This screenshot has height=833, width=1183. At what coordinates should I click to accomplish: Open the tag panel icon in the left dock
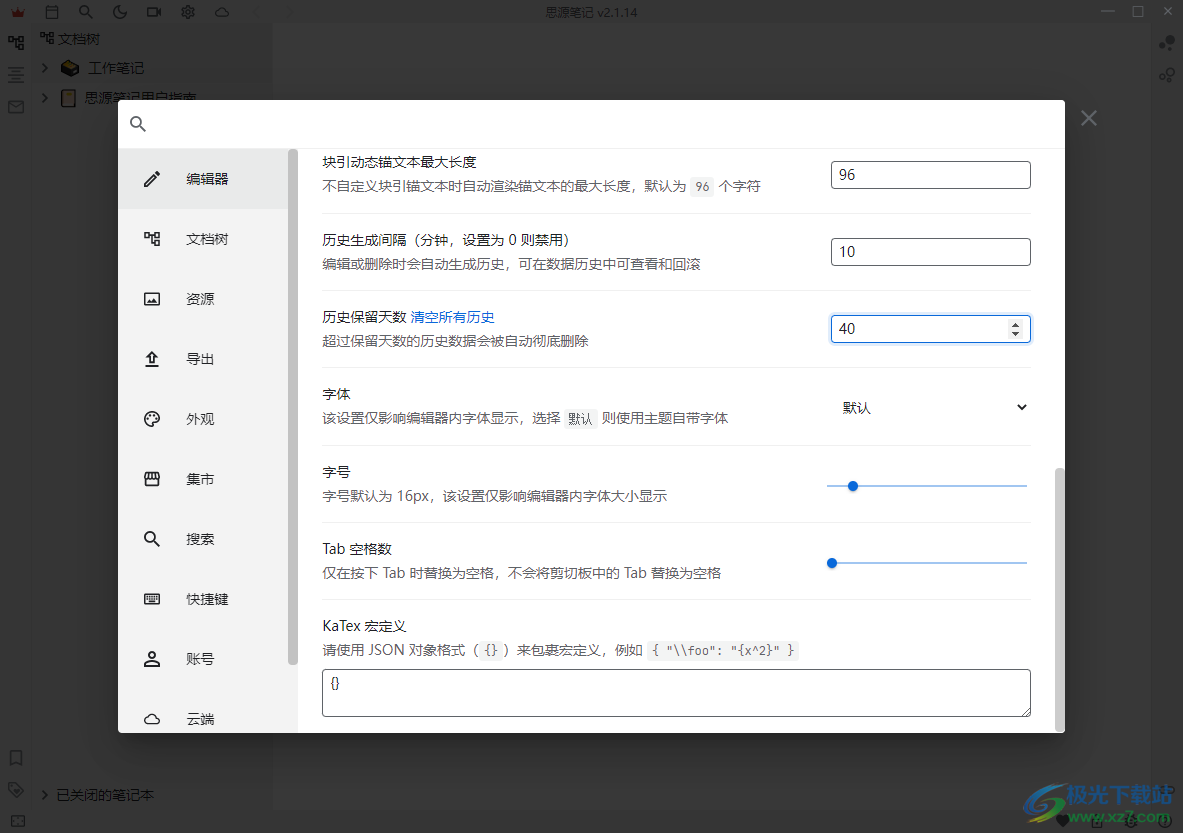(x=16, y=789)
